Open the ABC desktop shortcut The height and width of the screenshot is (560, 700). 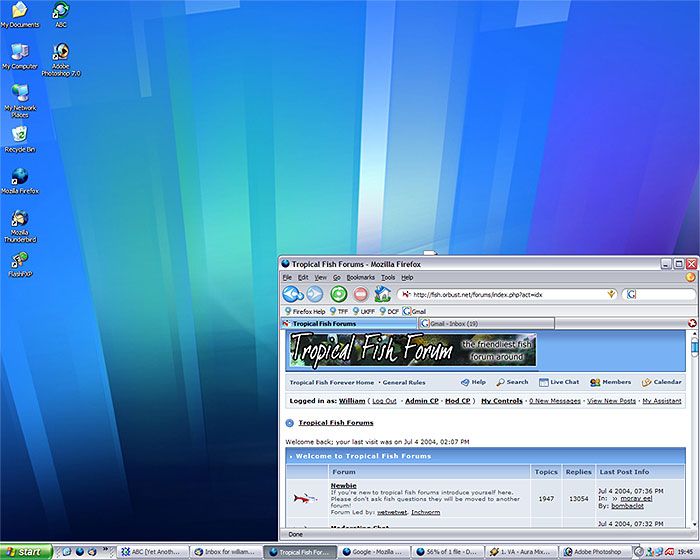(x=61, y=15)
